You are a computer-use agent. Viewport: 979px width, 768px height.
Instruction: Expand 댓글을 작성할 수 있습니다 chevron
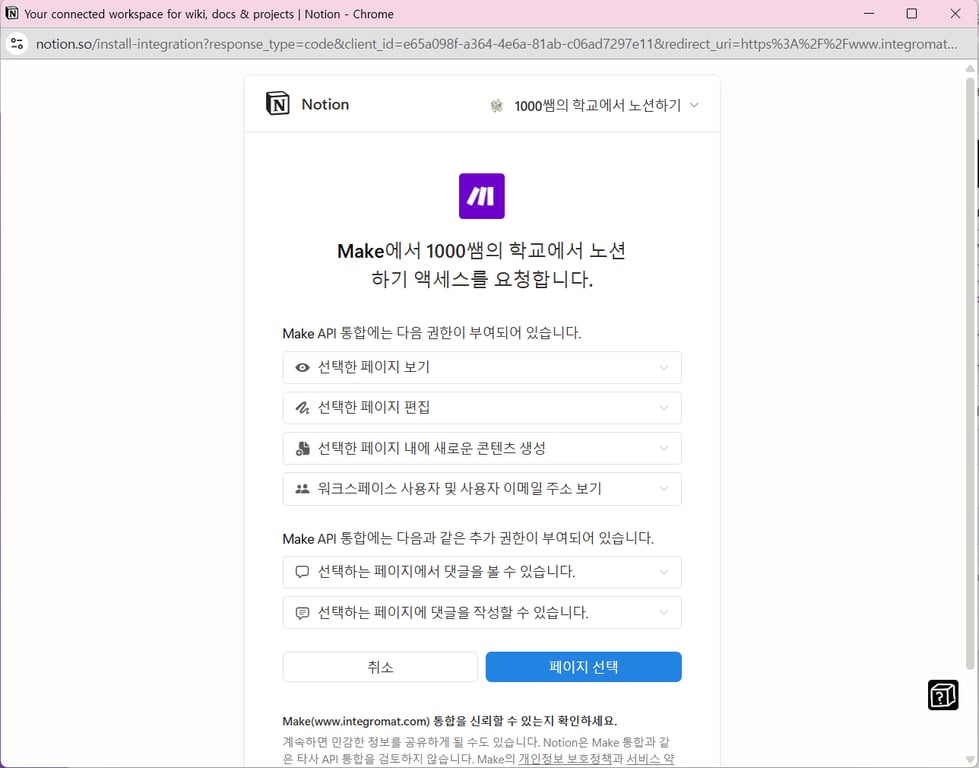coord(664,613)
